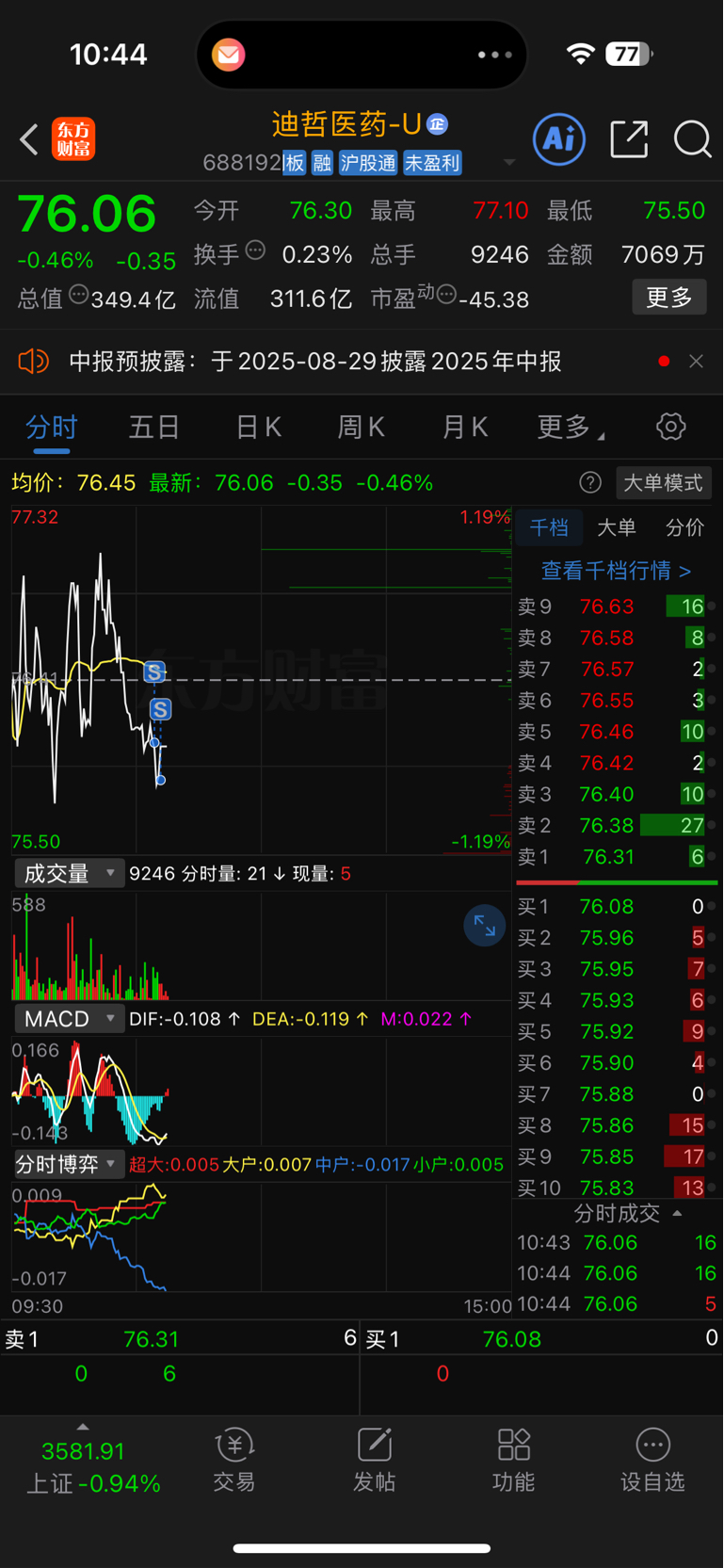This screenshot has width=724, height=1568.
Task: Open the MACD indicator dropdown
Action: pyautogui.click(x=68, y=1019)
